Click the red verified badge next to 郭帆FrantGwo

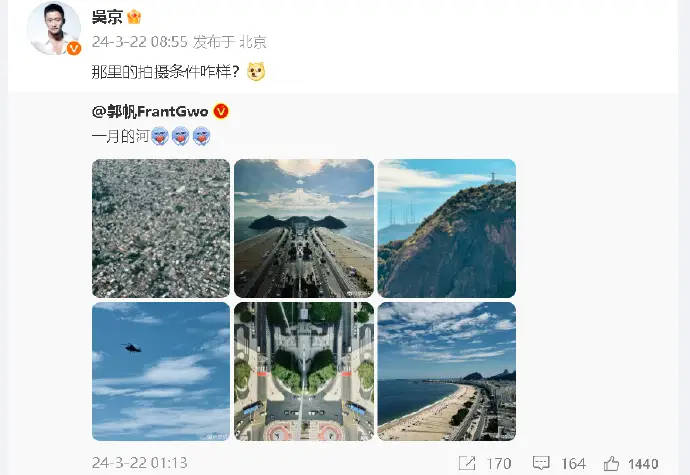(221, 111)
